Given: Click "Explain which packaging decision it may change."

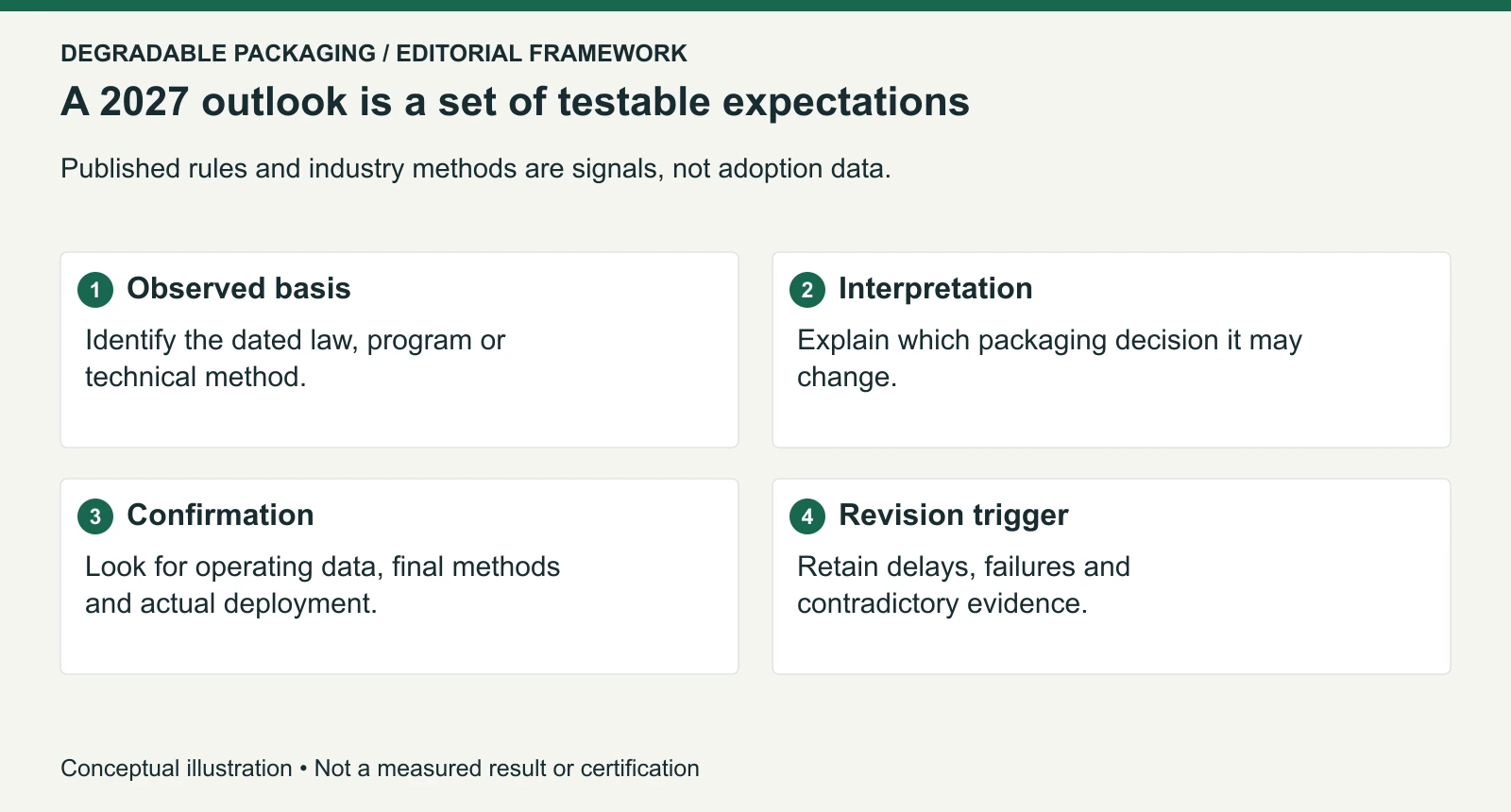Looking at the screenshot, I should [x=1049, y=358].
